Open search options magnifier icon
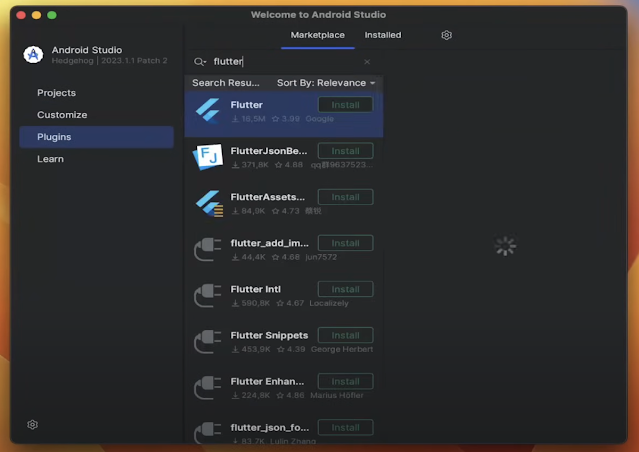This screenshot has height=452, width=639. click(x=200, y=62)
